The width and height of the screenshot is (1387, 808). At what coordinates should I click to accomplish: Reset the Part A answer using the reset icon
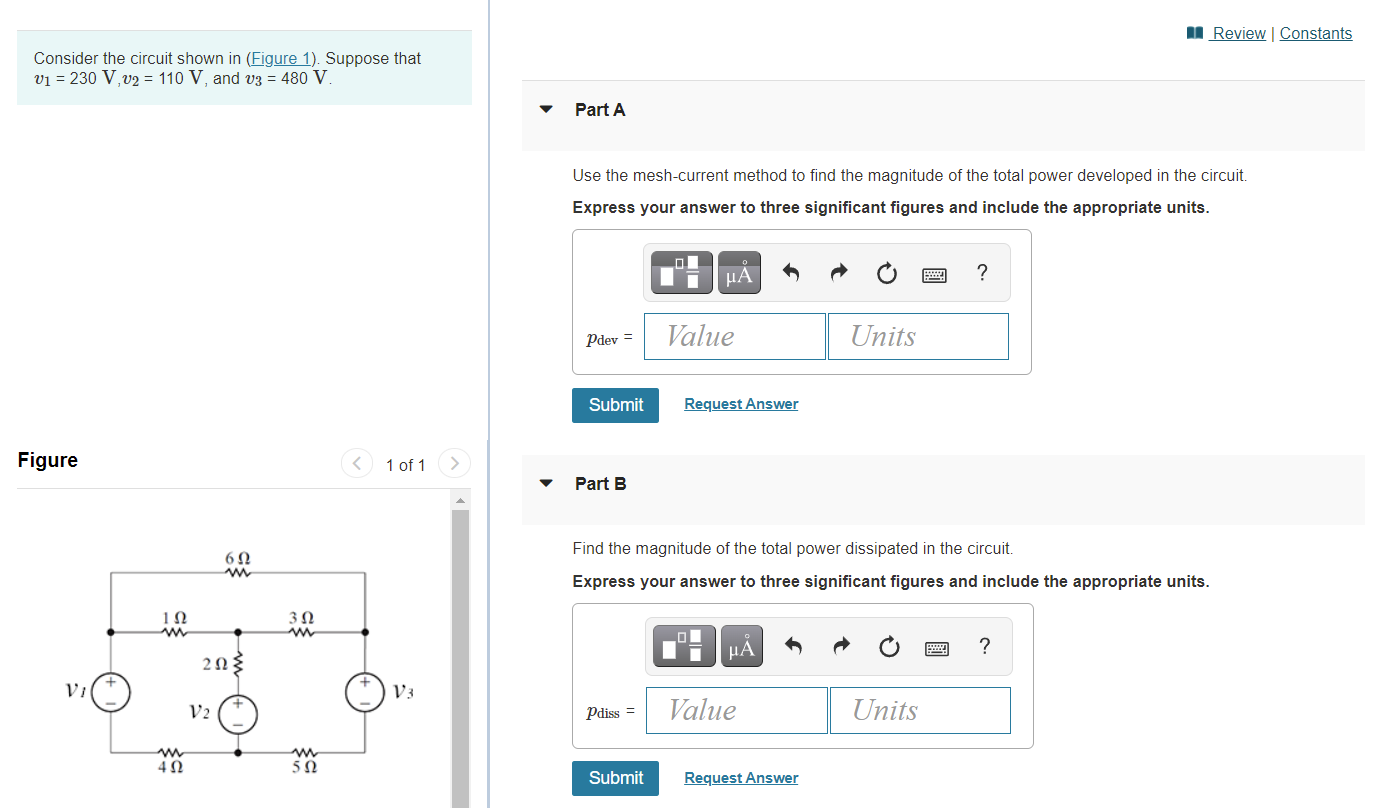(886, 272)
